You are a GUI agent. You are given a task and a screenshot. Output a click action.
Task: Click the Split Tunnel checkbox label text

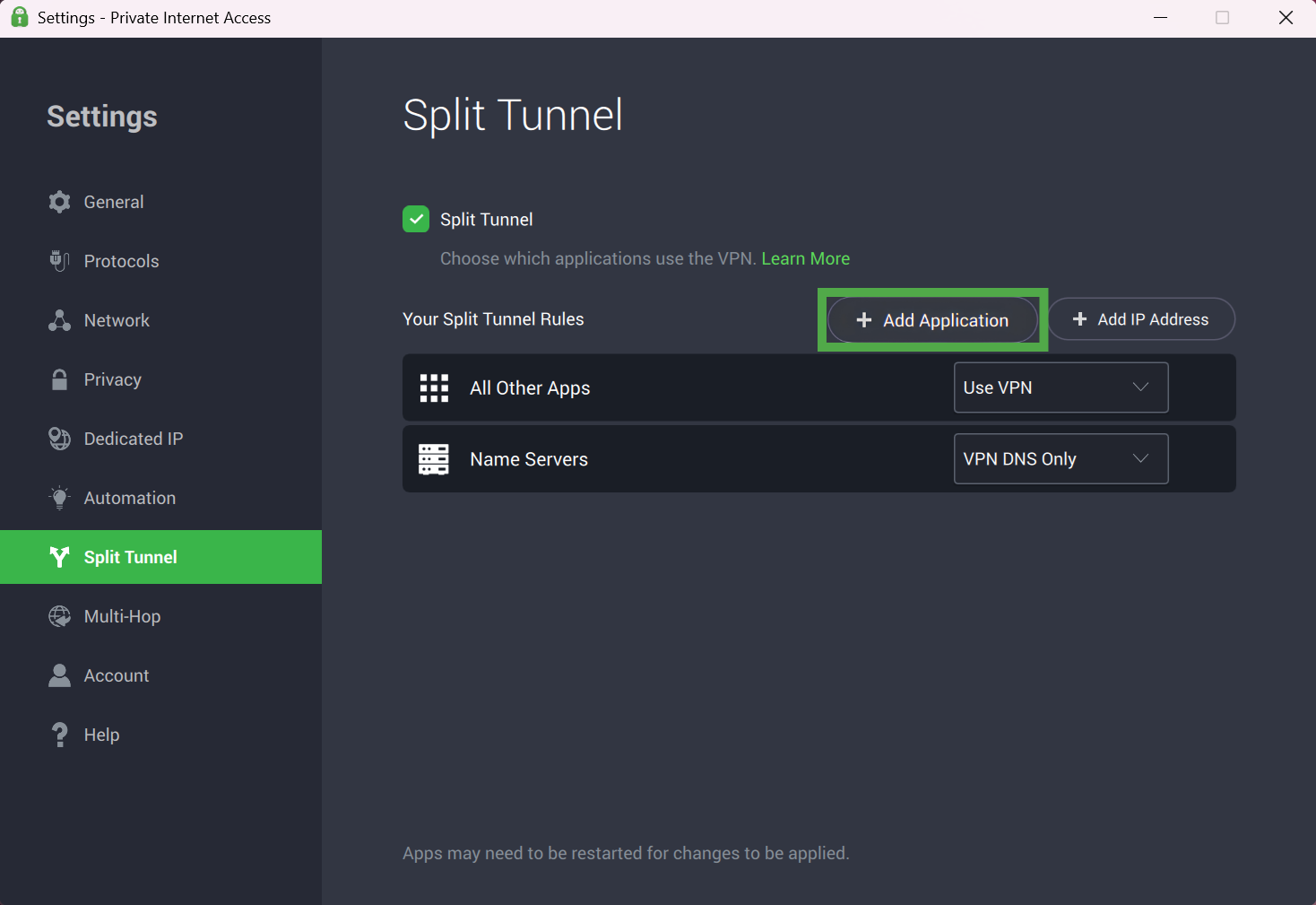point(486,220)
